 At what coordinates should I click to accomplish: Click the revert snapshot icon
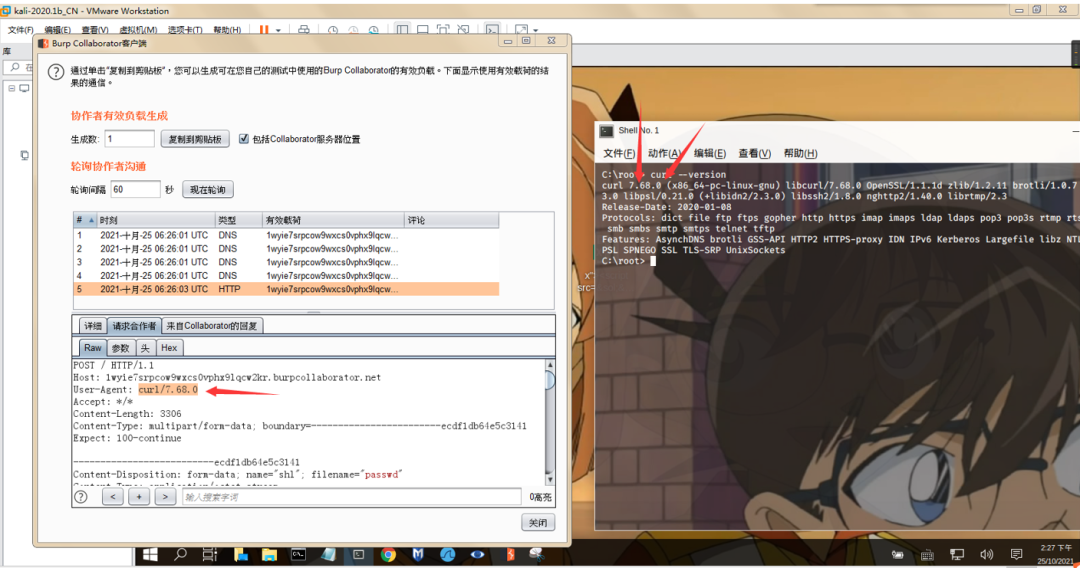353,30
